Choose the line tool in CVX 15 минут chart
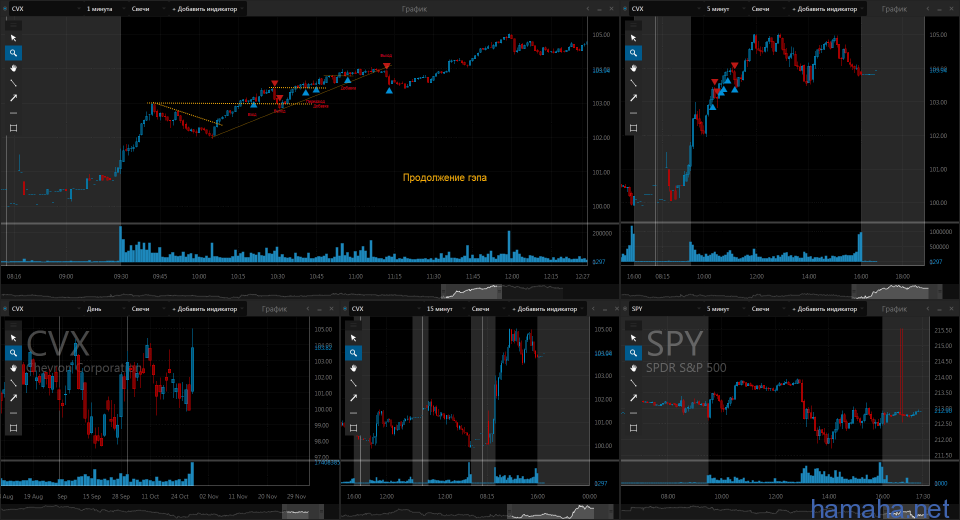 point(353,383)
